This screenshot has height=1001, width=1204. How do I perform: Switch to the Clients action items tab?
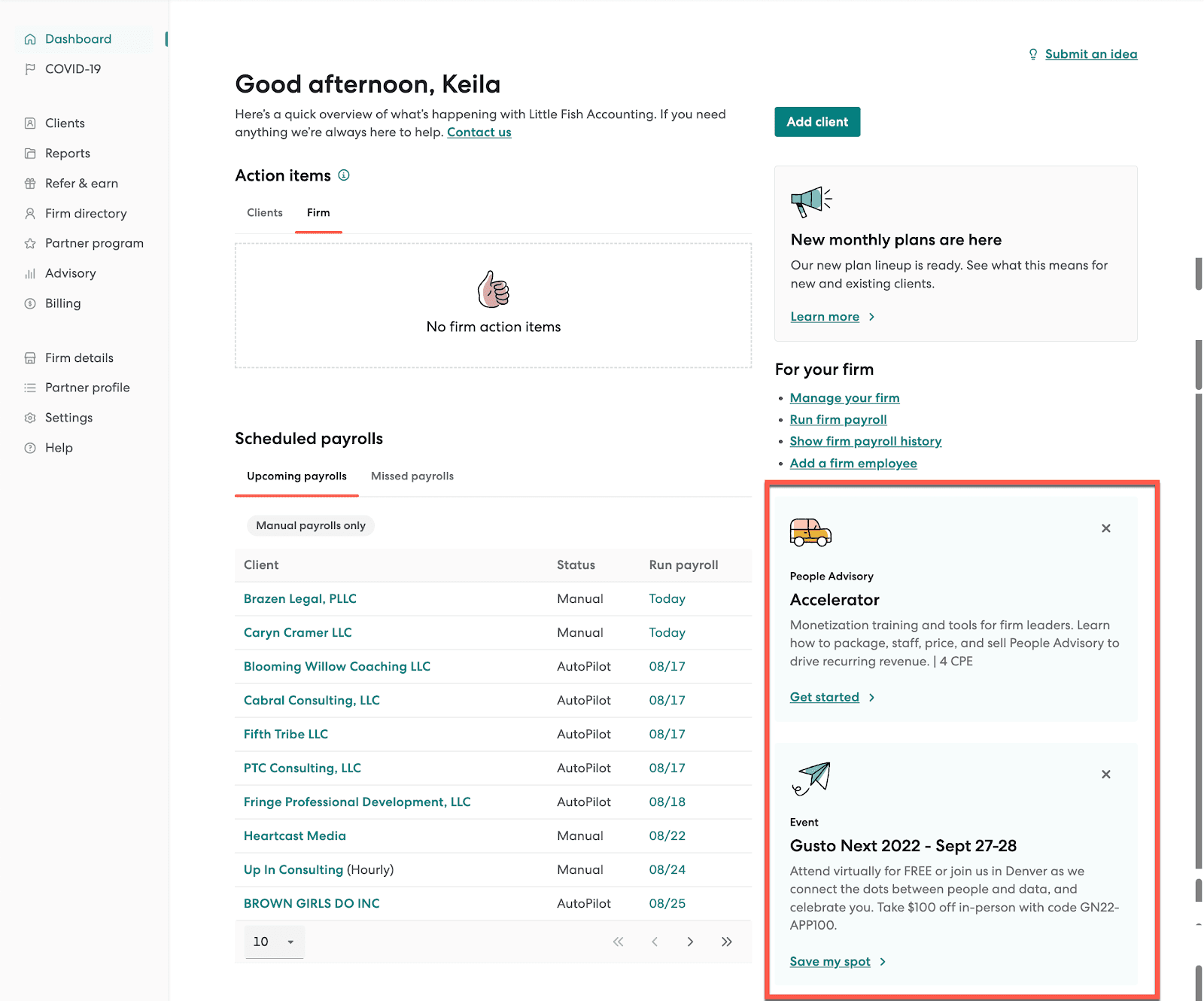click(265, 213)
